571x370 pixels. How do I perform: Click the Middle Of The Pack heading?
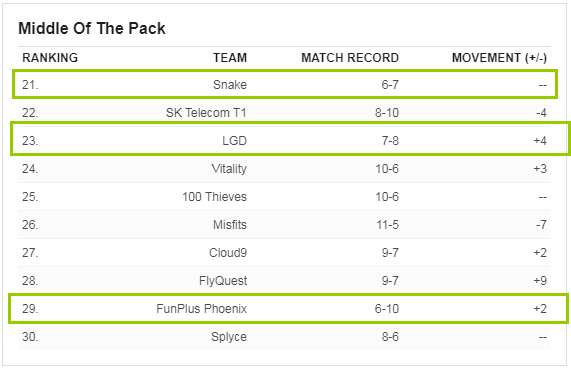pos(92,28)
